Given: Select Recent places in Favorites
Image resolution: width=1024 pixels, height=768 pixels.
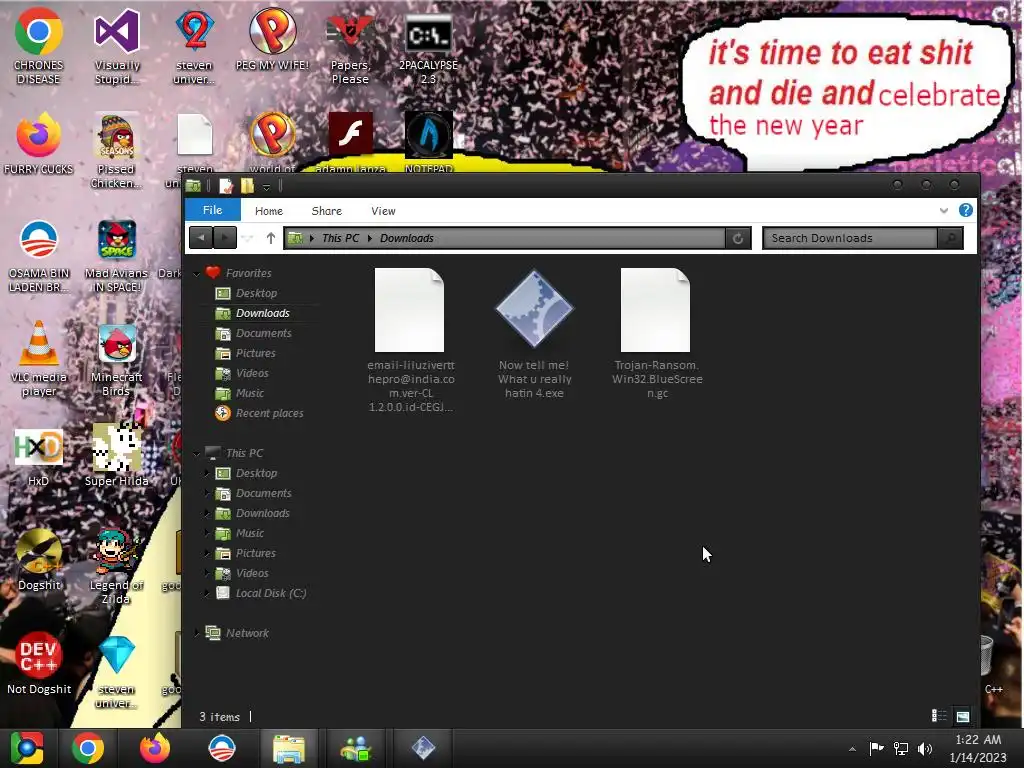Looking at the screenshot, I should coord(269,413).
